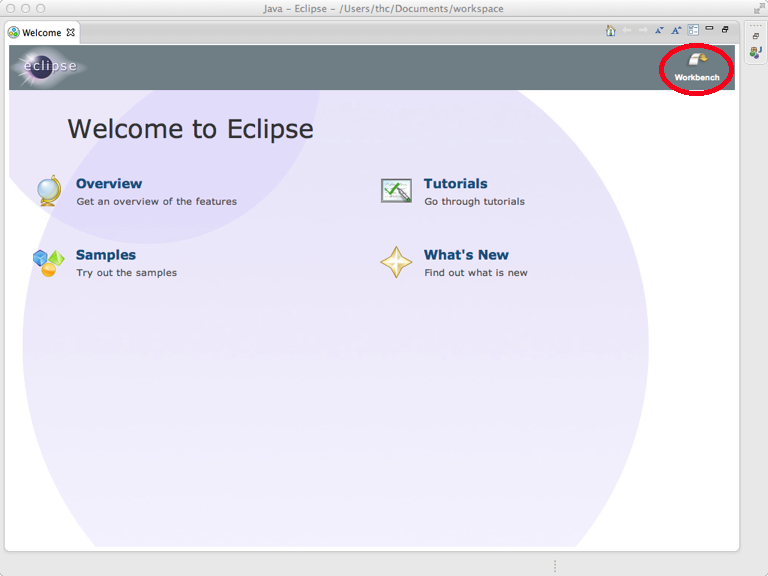Click the navigate back arrow

(627, 30)
